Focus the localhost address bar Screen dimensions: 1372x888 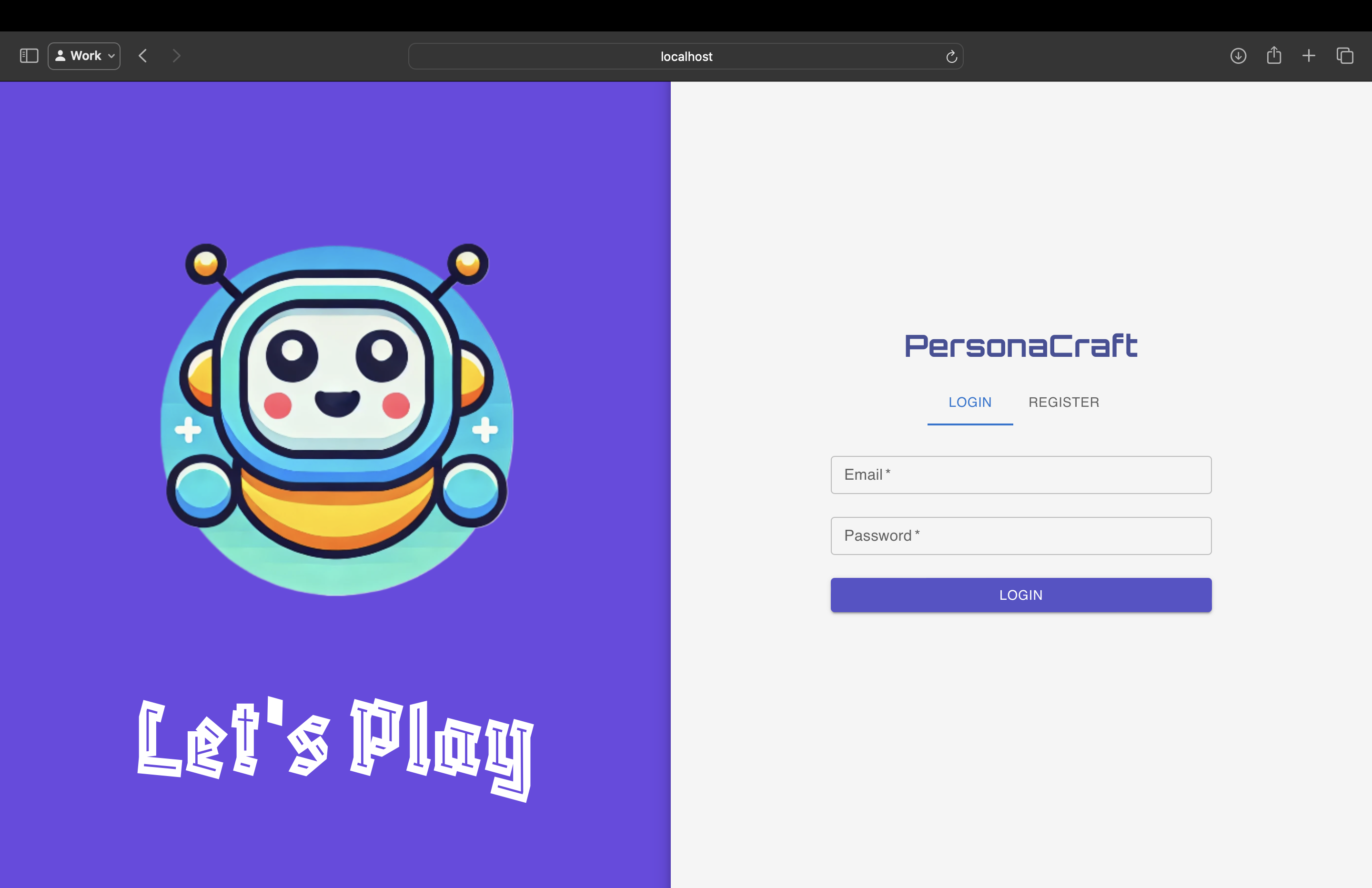[685, 57]
